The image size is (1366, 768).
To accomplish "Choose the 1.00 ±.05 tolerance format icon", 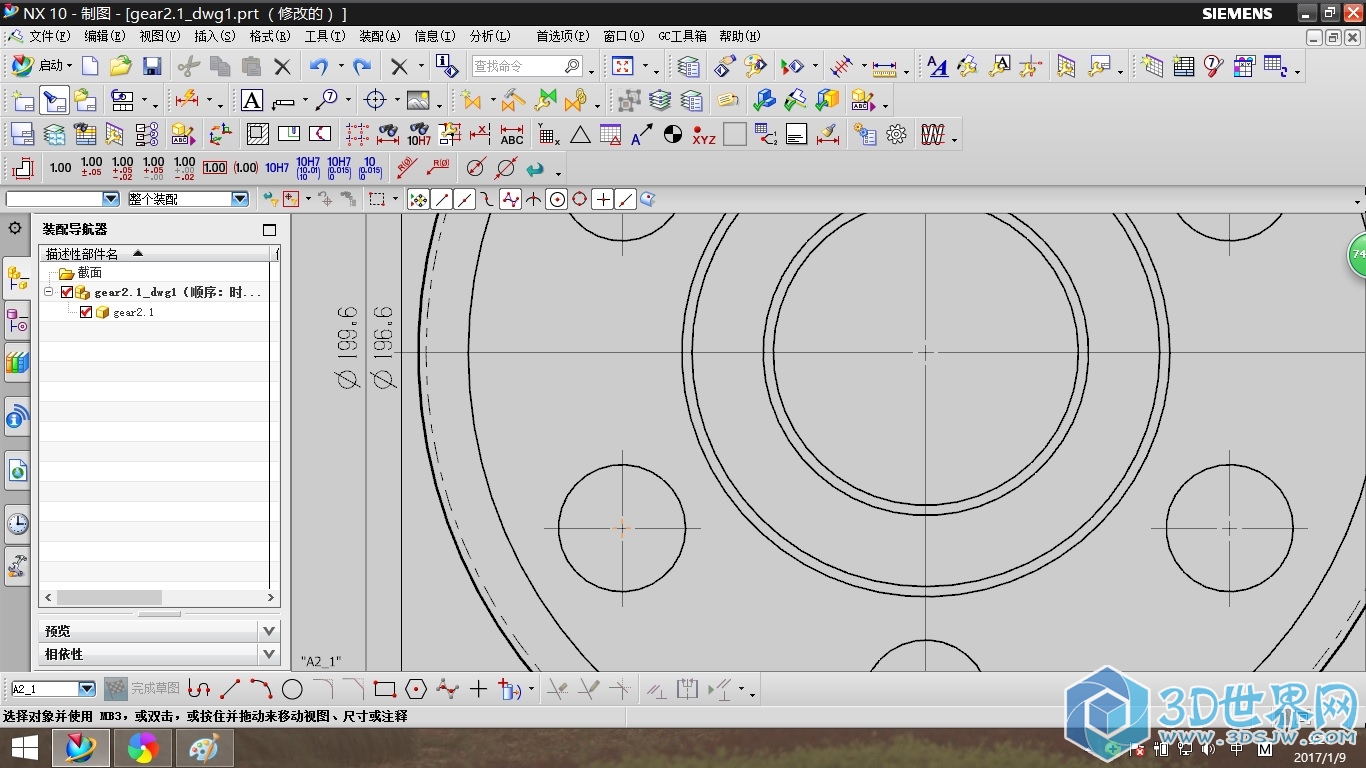I will point(92,168).
